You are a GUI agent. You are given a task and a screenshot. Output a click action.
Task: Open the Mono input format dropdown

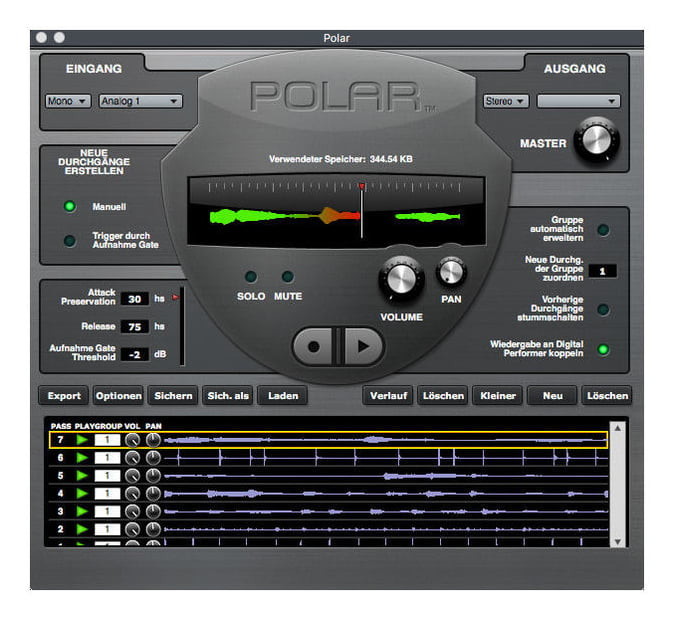pos(68,101)
